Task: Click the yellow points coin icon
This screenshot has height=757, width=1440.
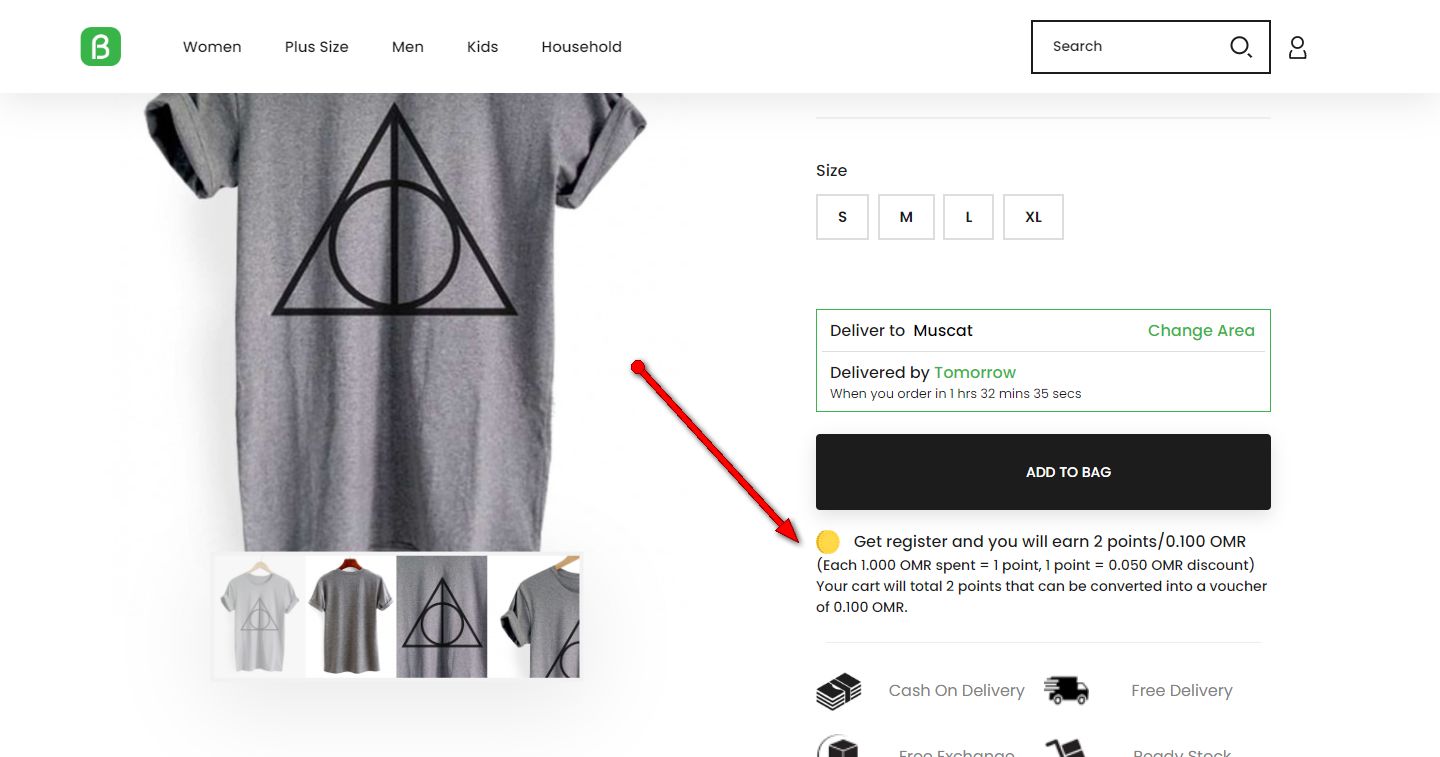Action: 828,542
